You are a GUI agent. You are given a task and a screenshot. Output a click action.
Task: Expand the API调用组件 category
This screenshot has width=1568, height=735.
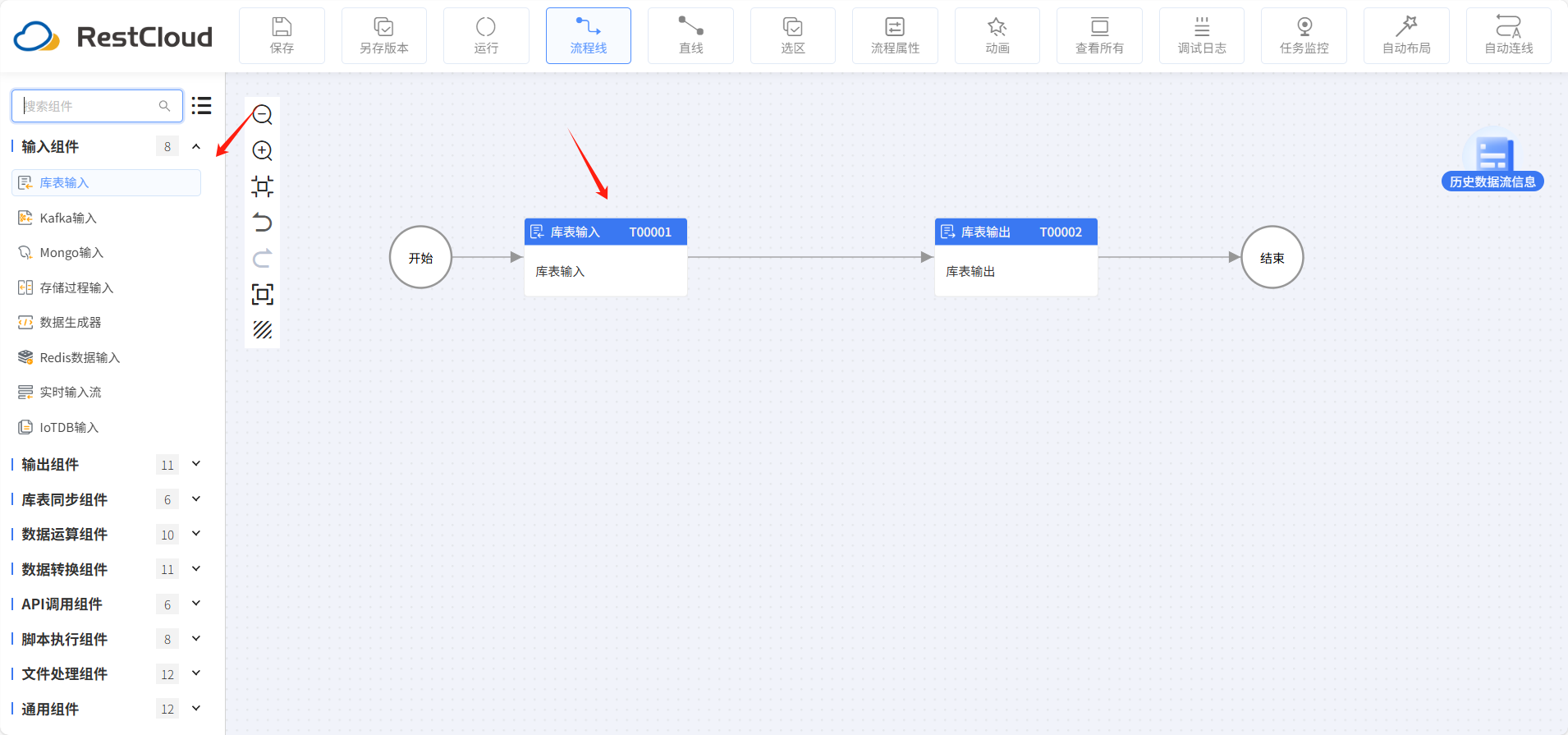(196, 604)
